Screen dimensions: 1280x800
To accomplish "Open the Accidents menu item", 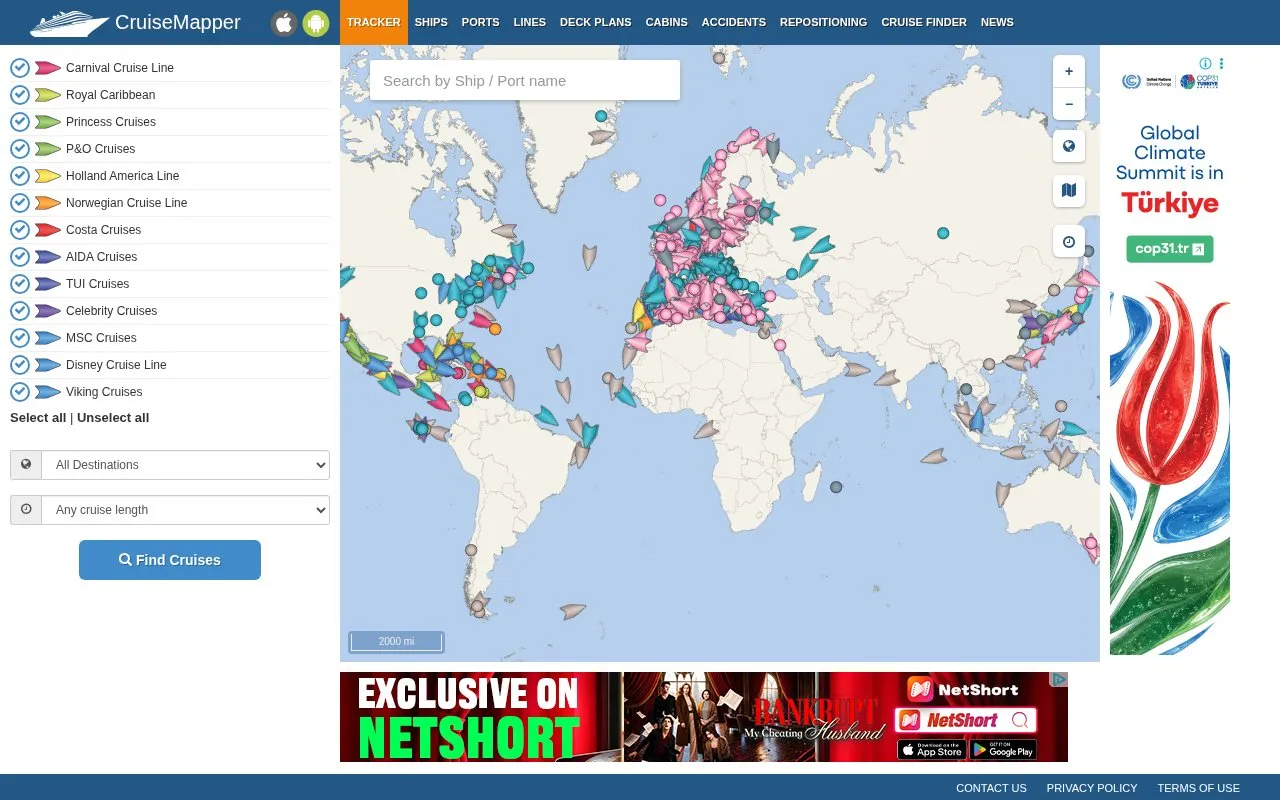I will pyautogui.click(x=734, y=22).
